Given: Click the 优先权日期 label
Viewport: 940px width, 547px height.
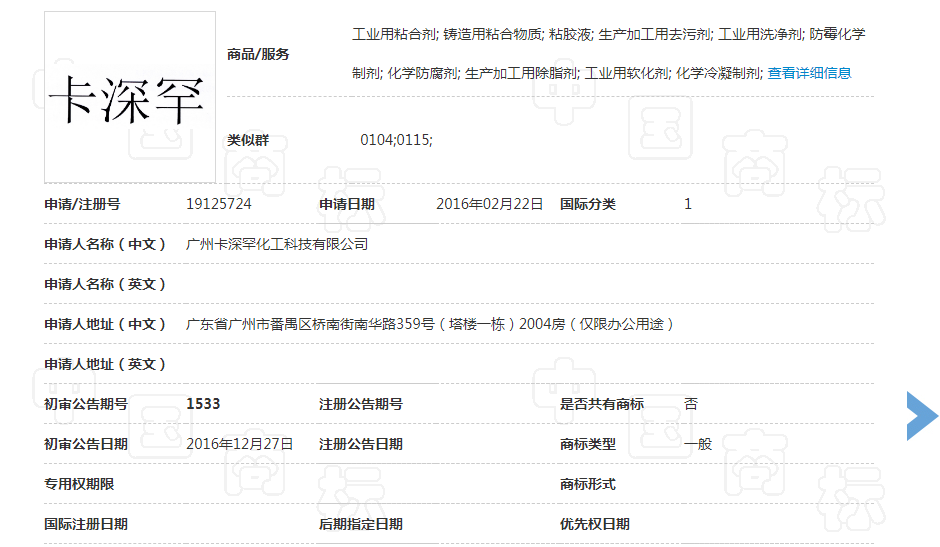Looking at the screenshot, I should pos(595,524).
